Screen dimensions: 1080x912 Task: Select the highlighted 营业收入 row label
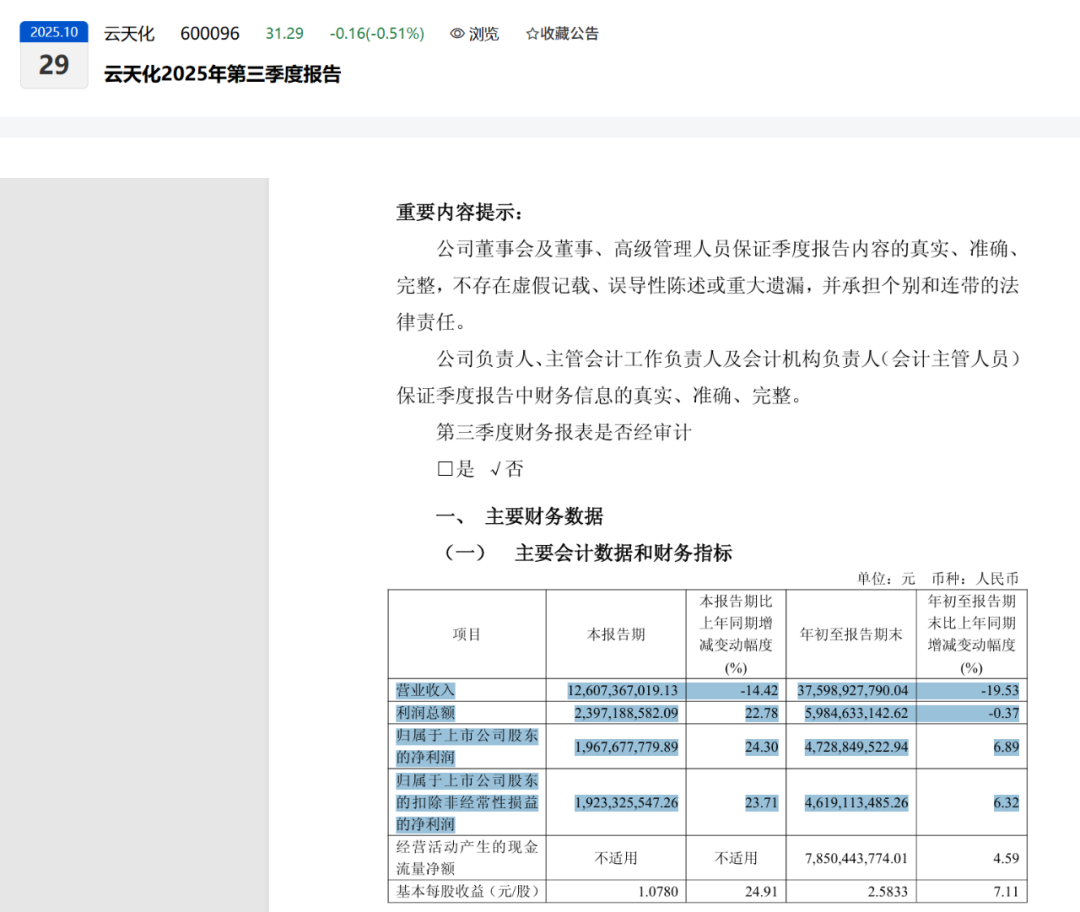click(x=425, y=690)
